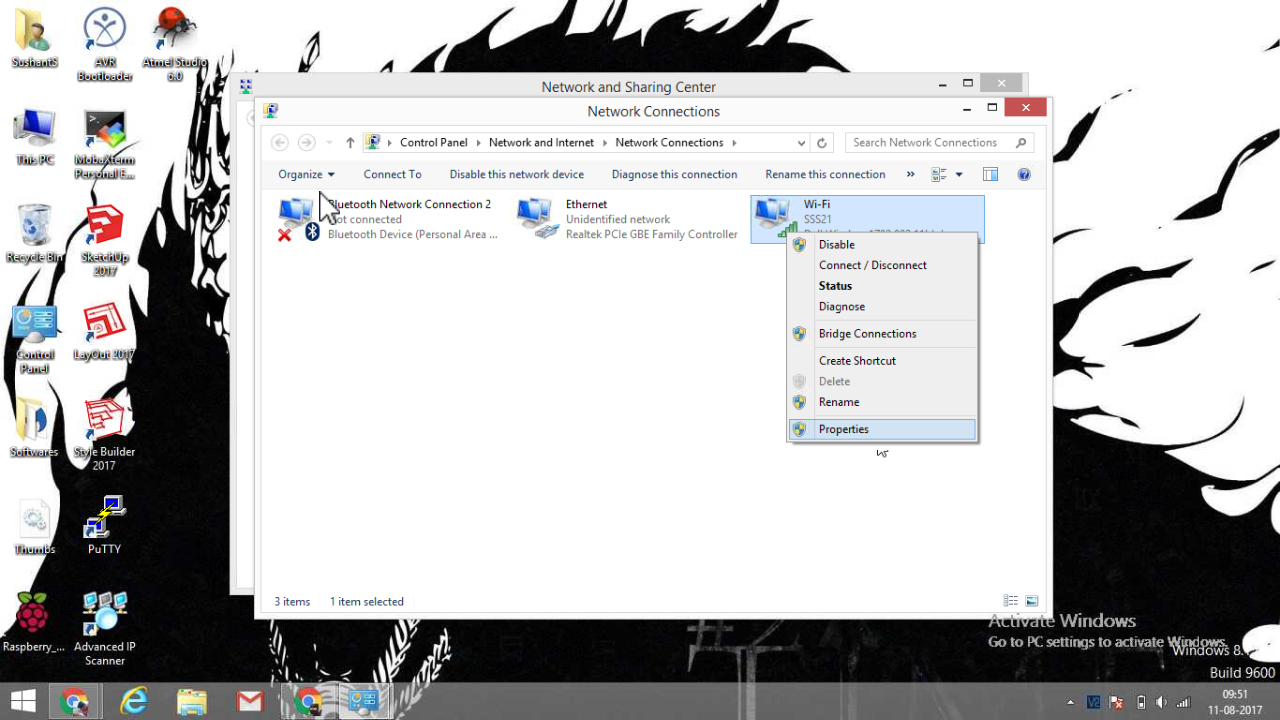Screen dimensions: 1280x720
Task: Launch PuTTY desktop shortcut
Action: [104, 526]
